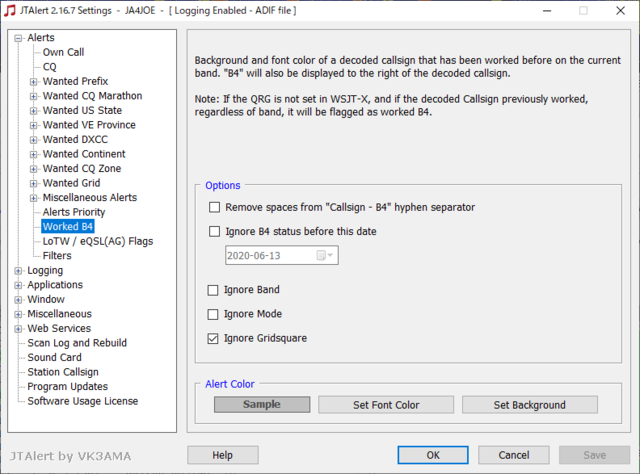The width and height of the screenshot is (640, 474).
Task: Open the Sound Card settings
Action: 54,357
